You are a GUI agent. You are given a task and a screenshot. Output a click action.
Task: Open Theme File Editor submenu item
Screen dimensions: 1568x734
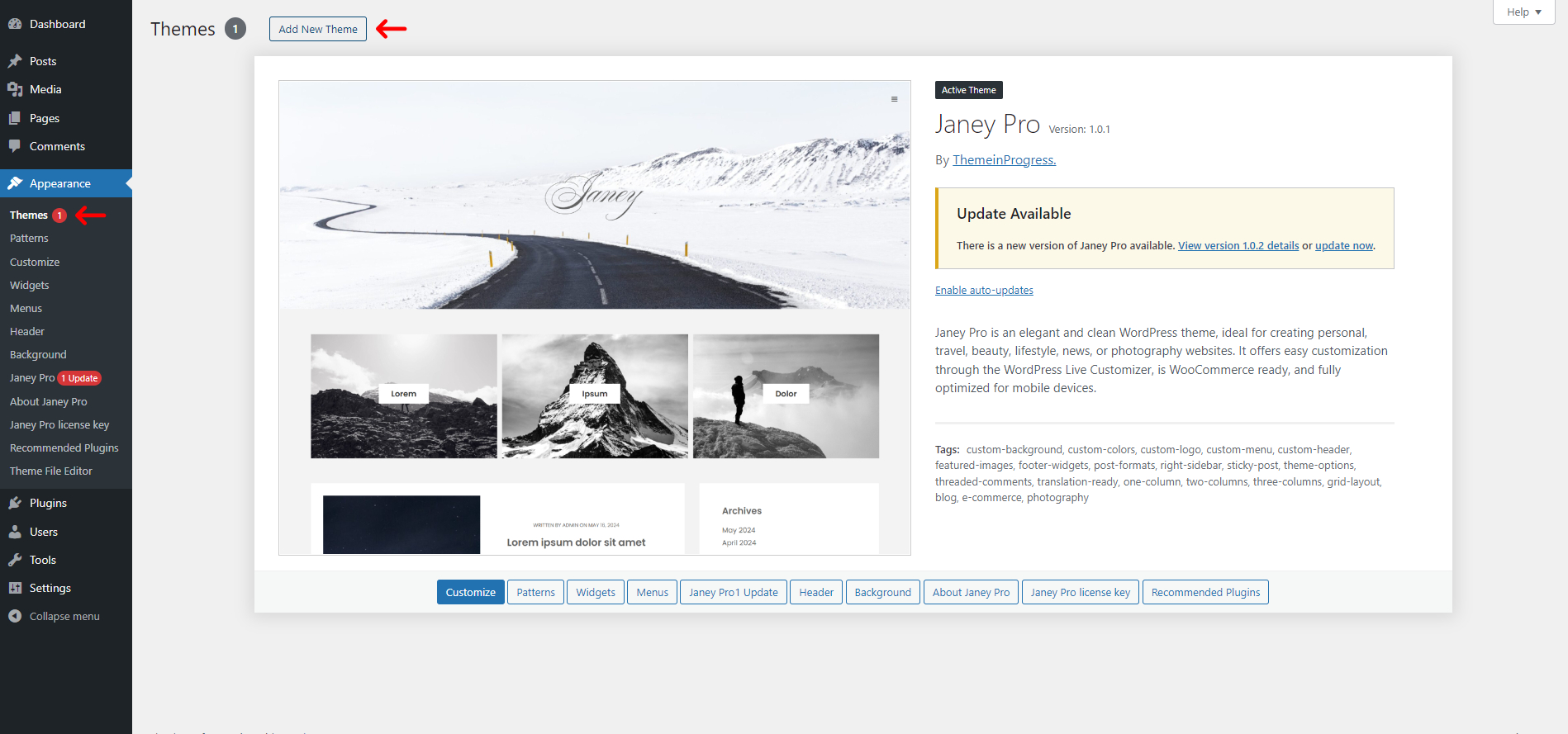[x=51, y=471]
